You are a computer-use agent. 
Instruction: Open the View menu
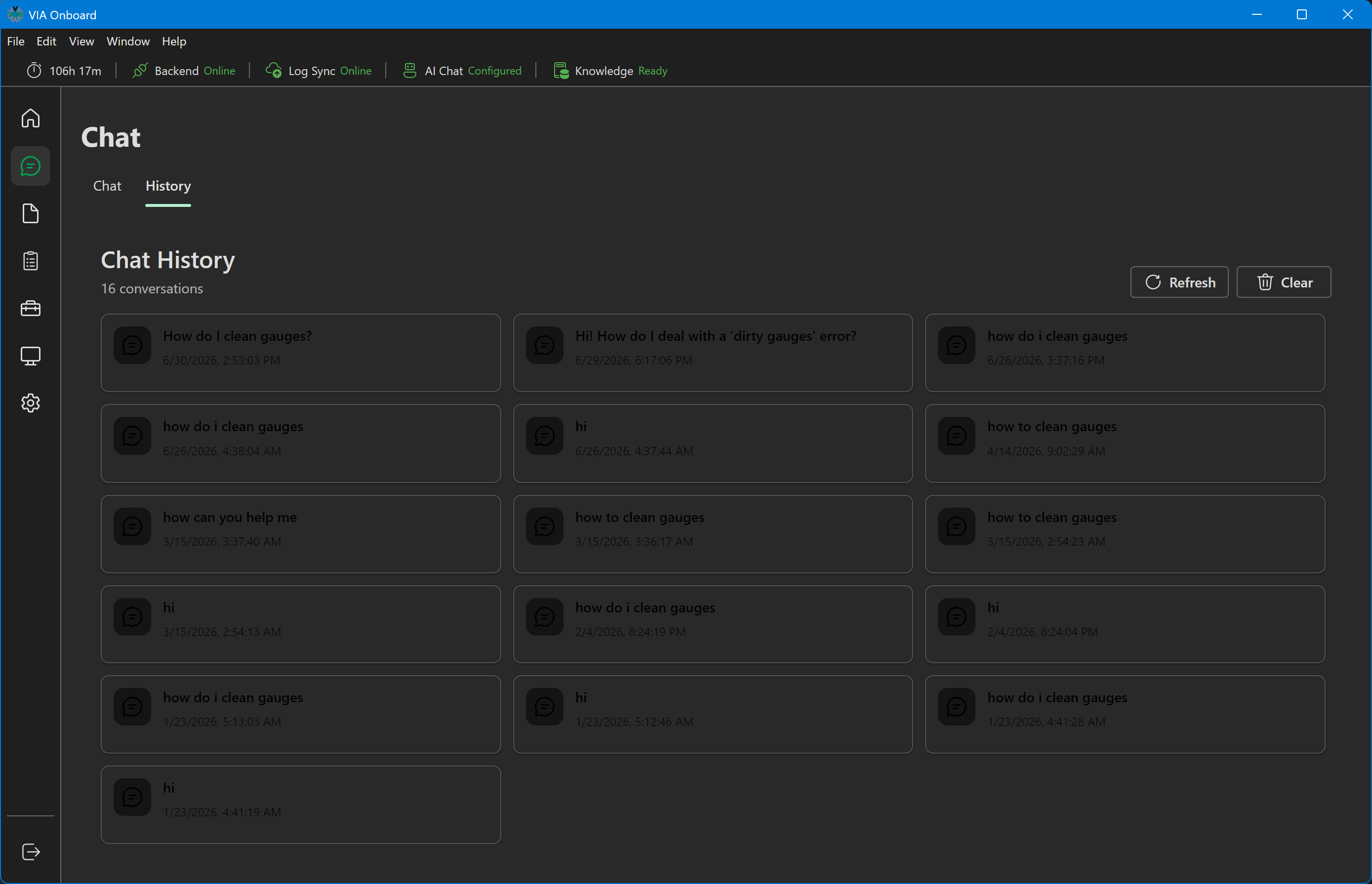pyautogui.click(x=81, y=41)
